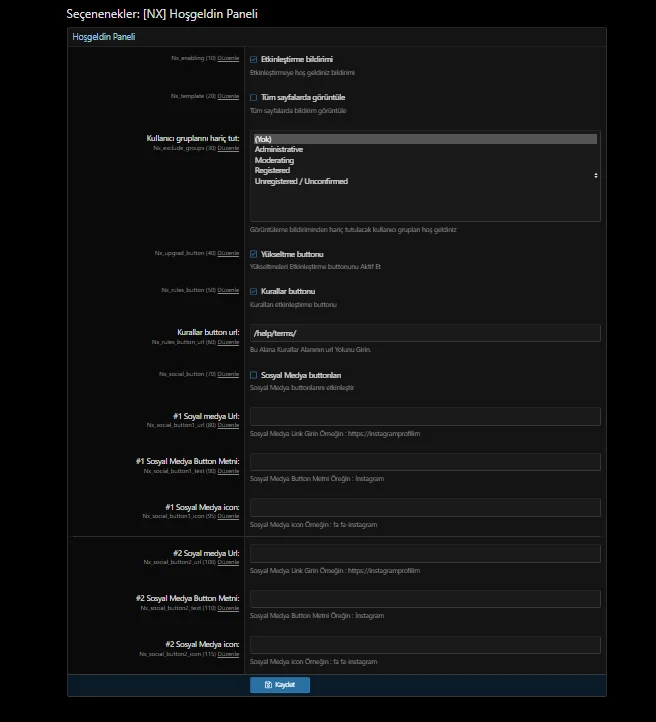Pick Registered in the excluded groups list
656x722 pixels.
272,171
